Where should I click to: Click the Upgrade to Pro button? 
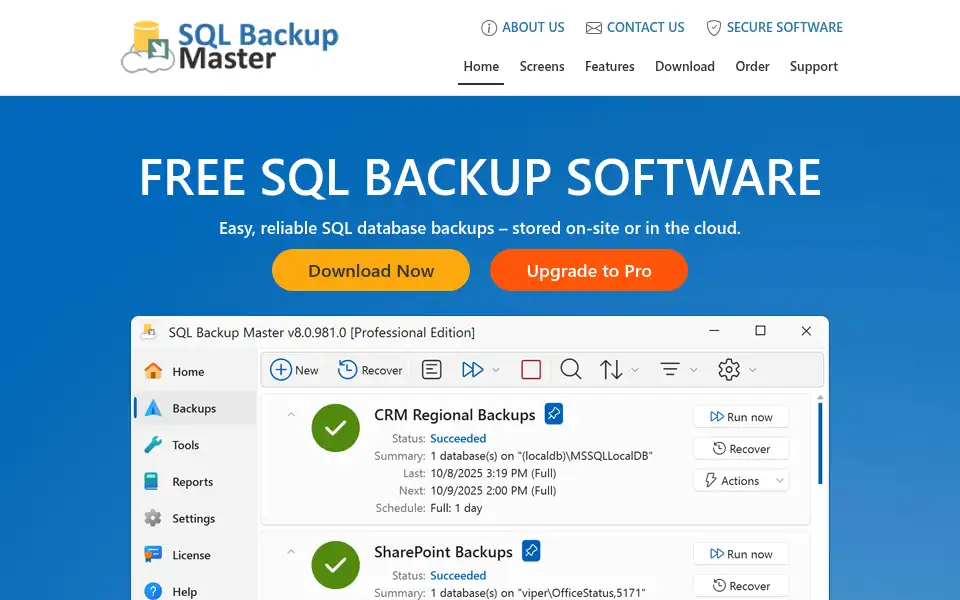[x=588, y=270]
